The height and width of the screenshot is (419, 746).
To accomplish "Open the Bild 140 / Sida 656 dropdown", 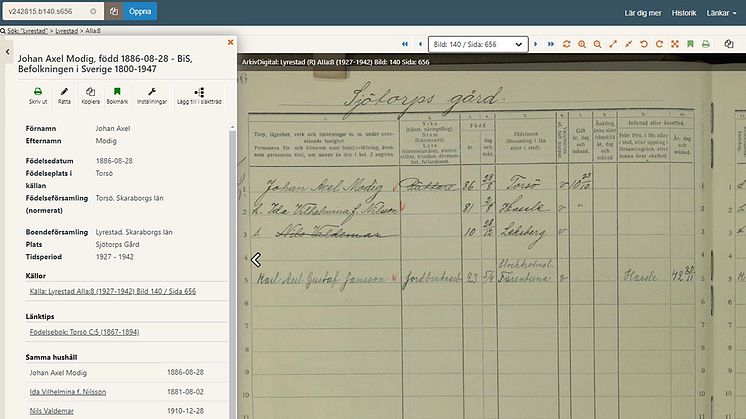I will 478,44.
